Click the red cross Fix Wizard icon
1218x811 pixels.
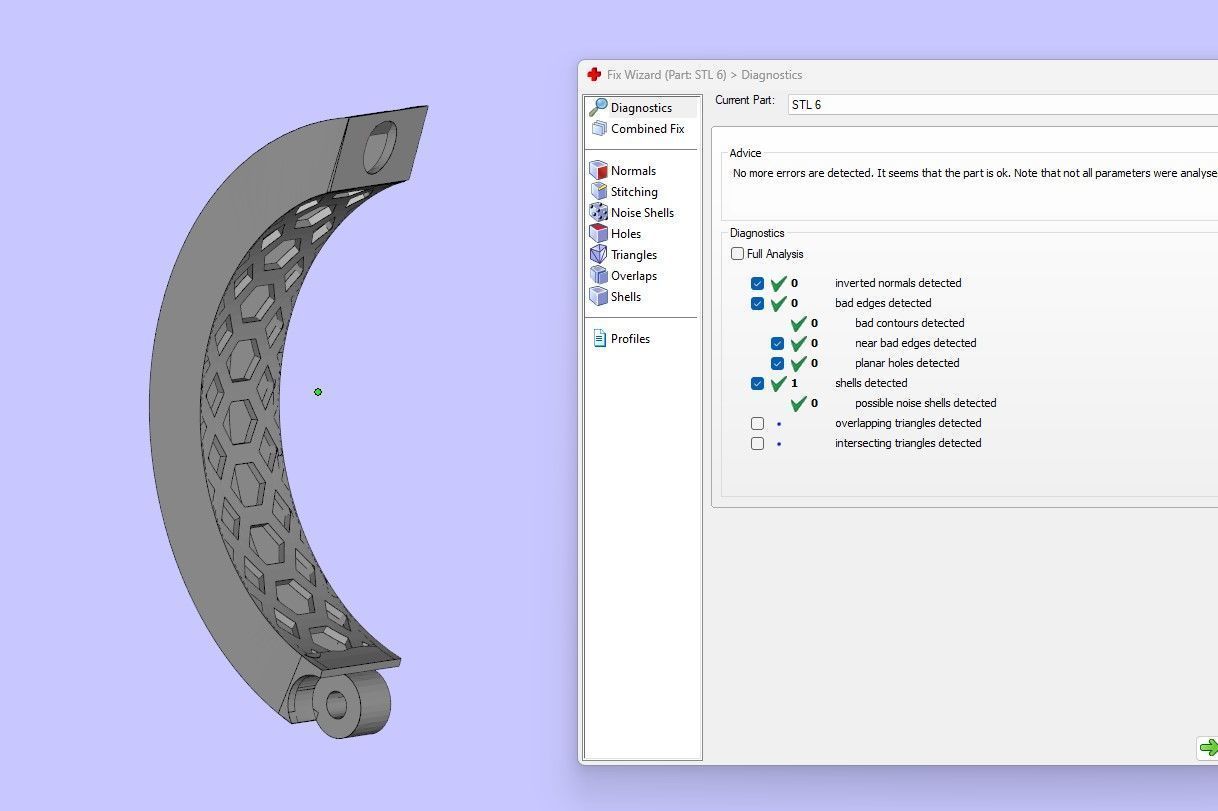pyautogui.click(x=594, y=74)
